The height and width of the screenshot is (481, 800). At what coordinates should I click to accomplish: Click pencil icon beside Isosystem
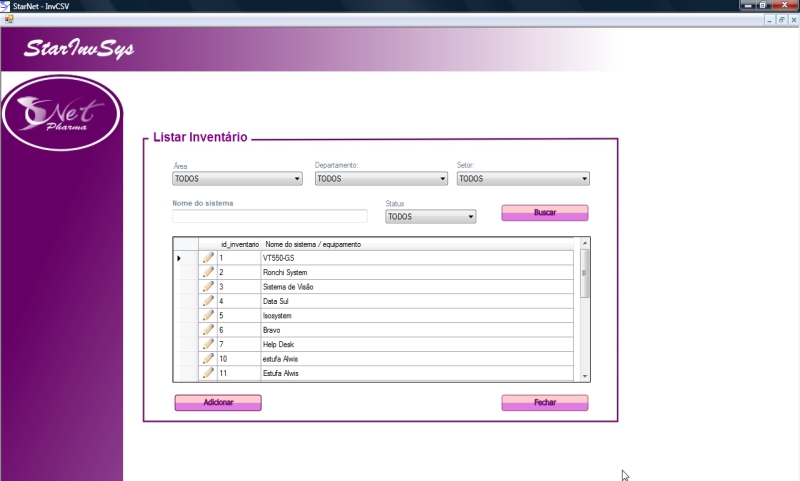(x=208, y=315)
